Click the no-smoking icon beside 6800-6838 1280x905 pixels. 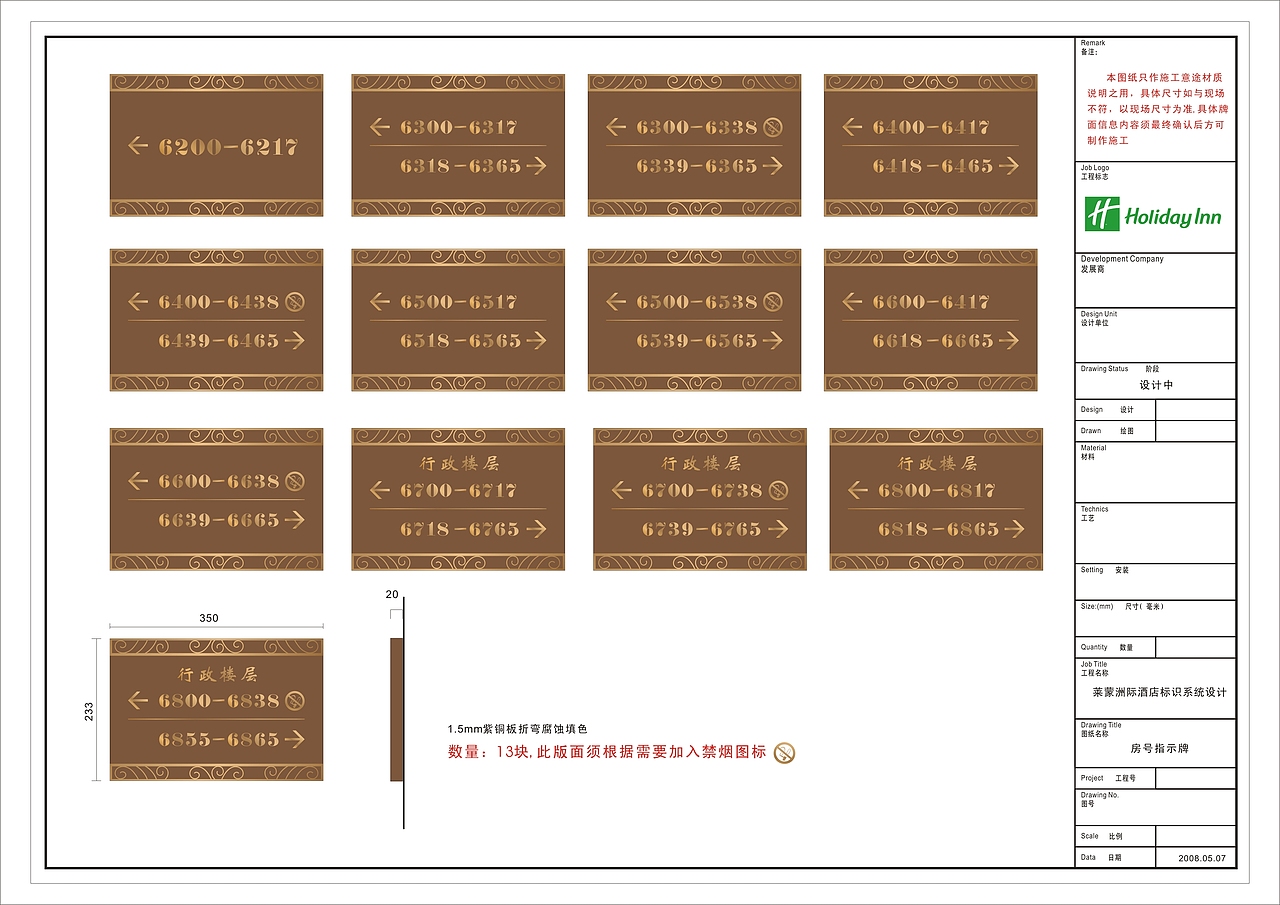295,701
